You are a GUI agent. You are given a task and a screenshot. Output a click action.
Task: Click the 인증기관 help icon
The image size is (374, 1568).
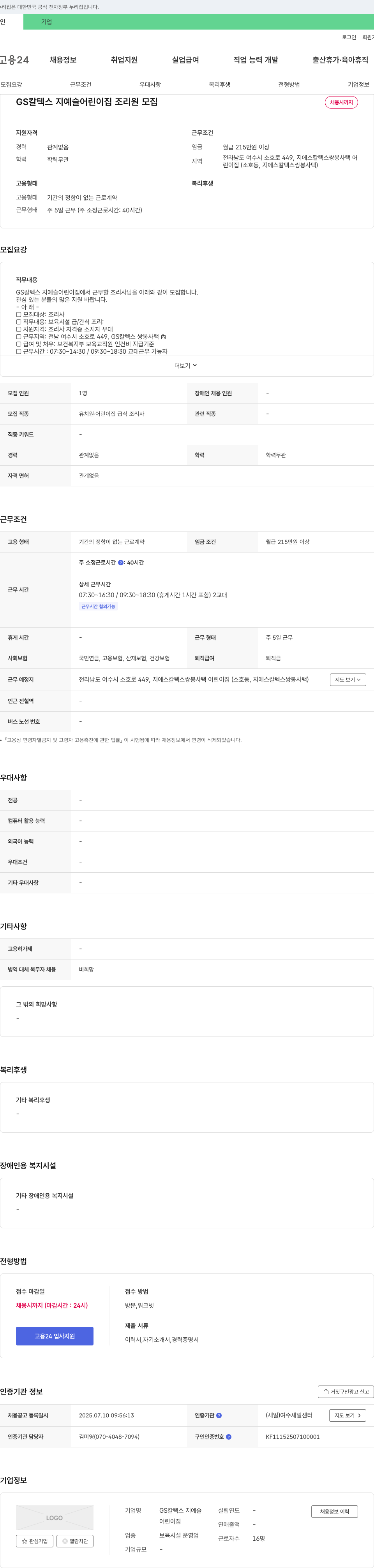219,1416
